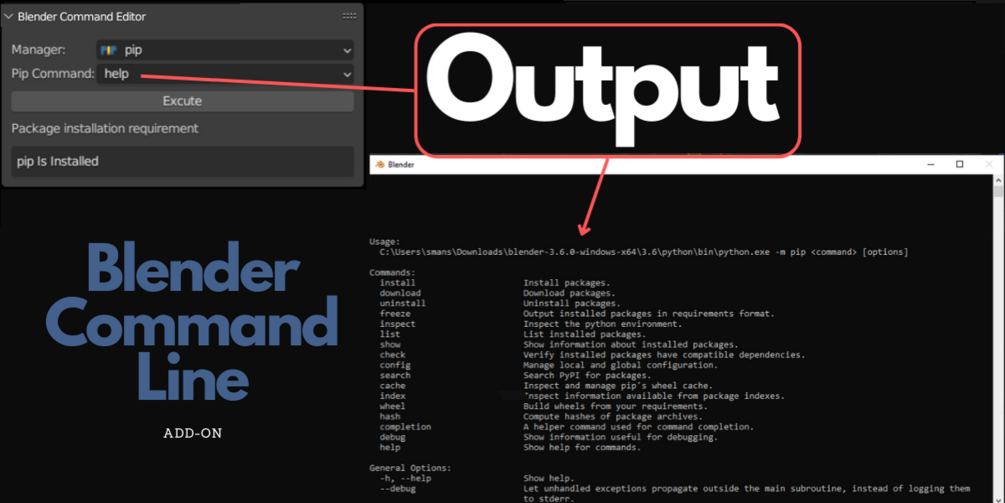Click the 'debug' command in Commands list
This screenshot has height=503, width=1005.
[392, 437]
